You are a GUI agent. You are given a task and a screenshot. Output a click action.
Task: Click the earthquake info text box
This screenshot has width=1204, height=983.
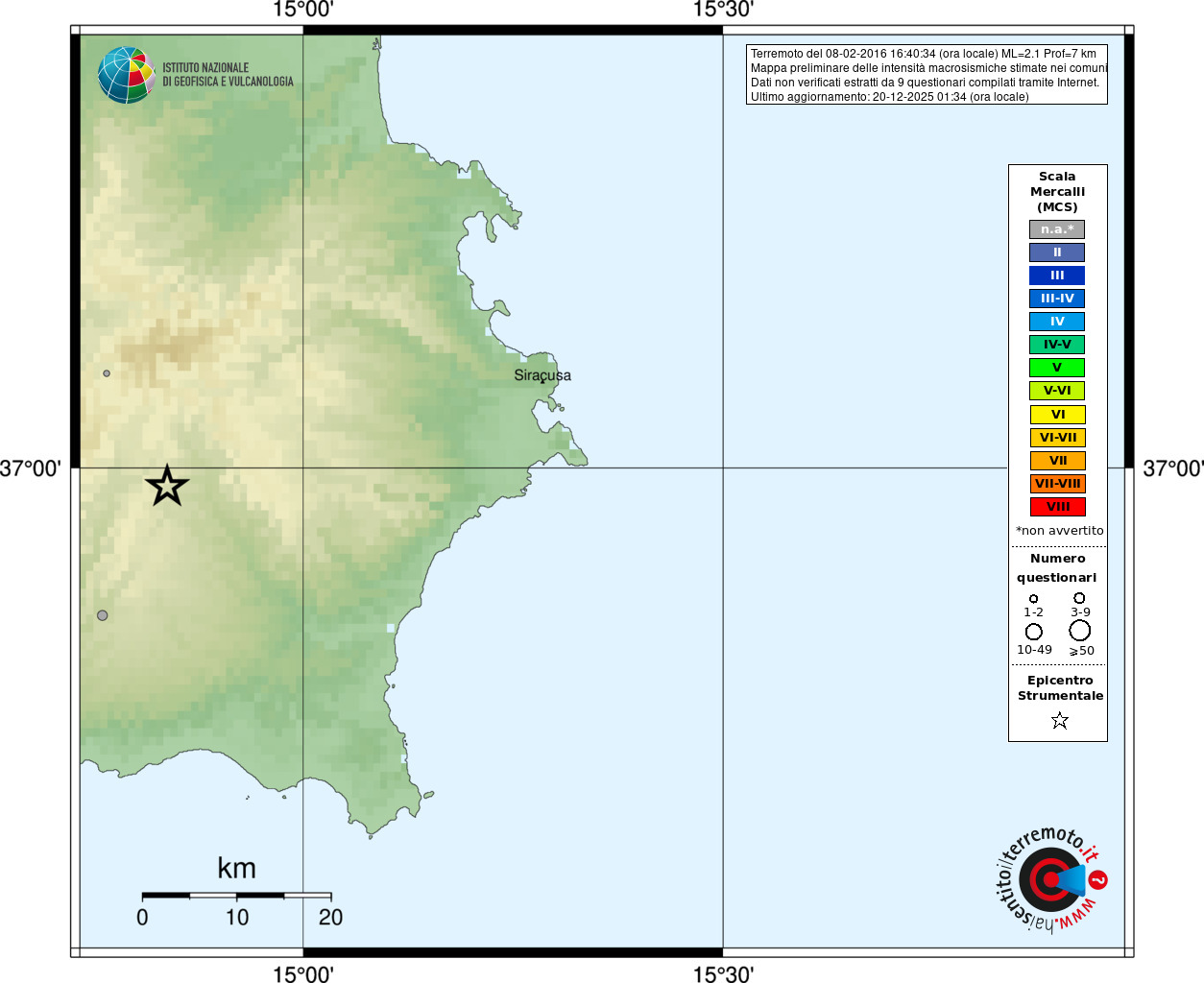point(927,75)
